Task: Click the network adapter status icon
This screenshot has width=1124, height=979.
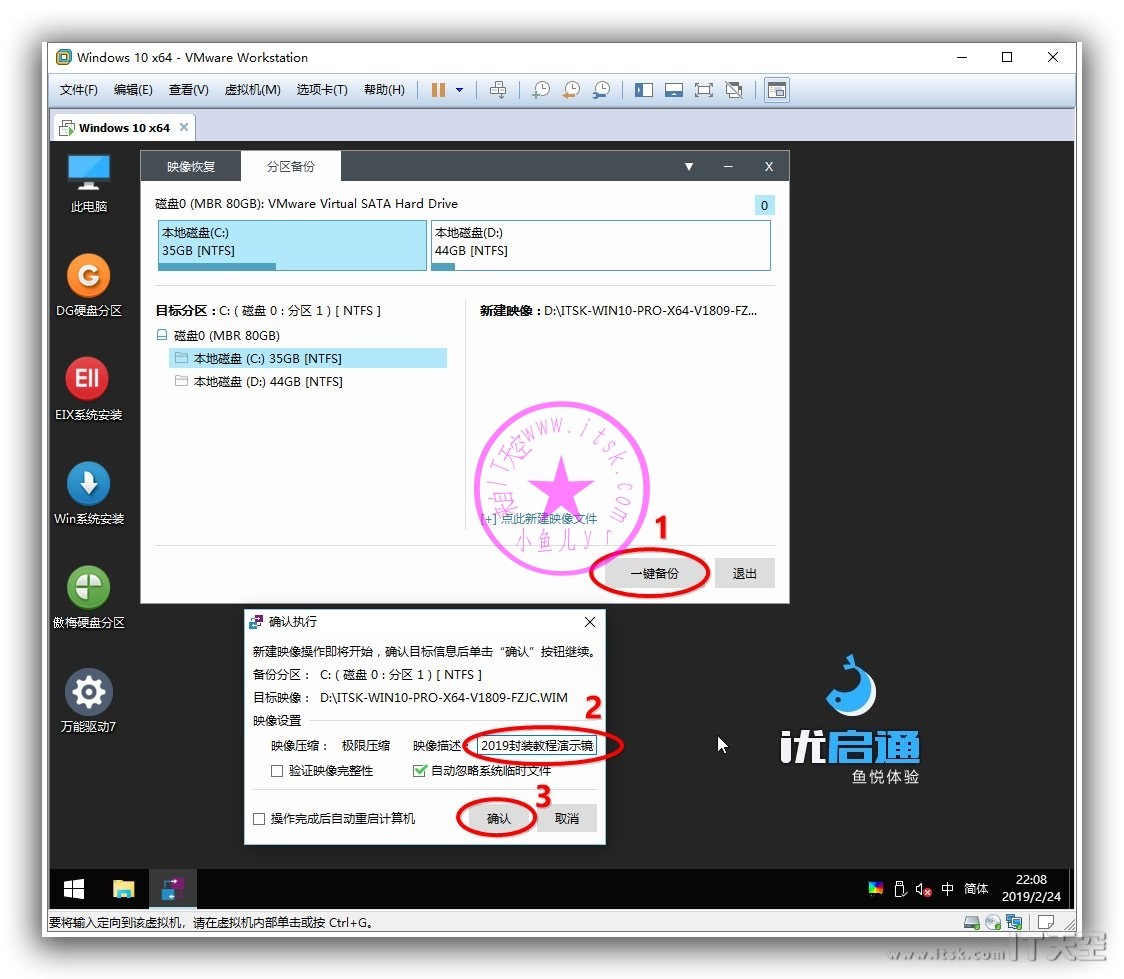Action: (1014, 922)
